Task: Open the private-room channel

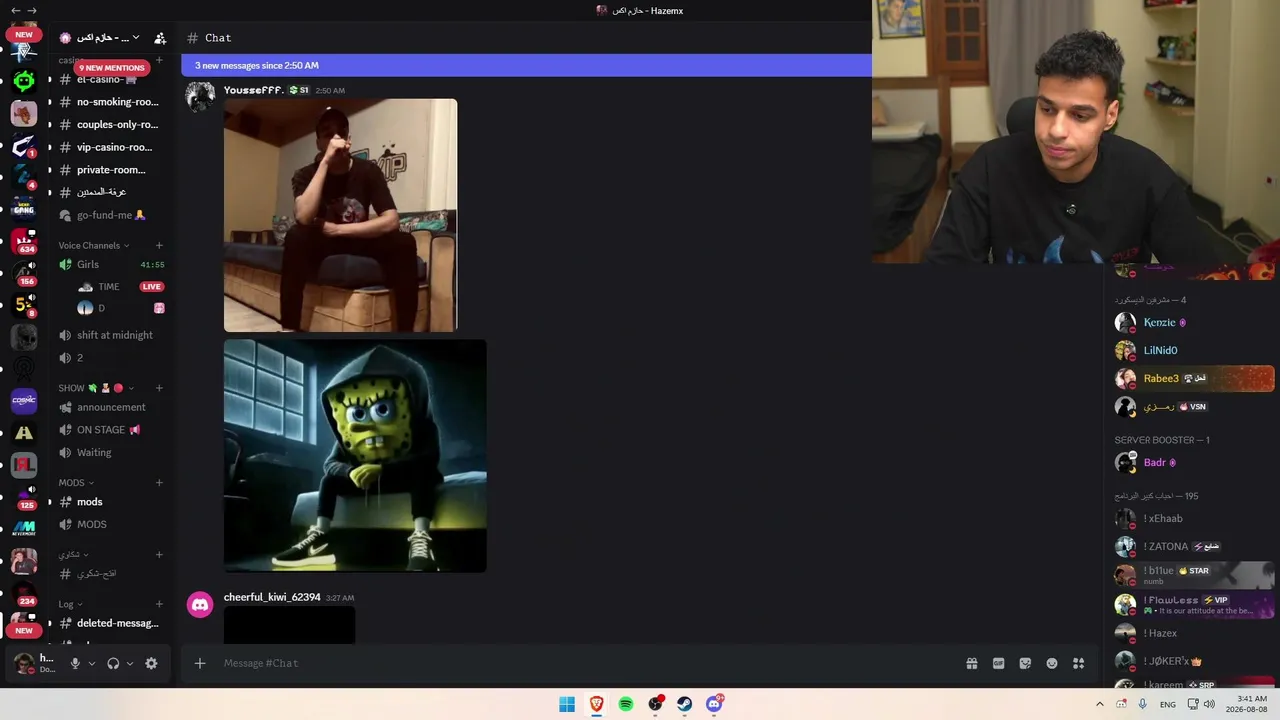Action: coord(110,170)
